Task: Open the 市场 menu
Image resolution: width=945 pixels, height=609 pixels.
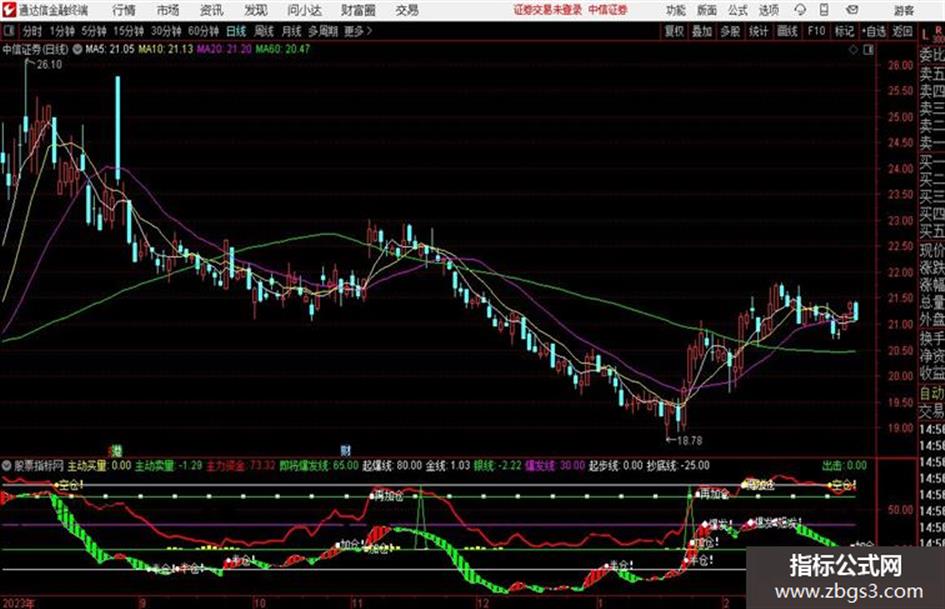Action: [168, 10]
